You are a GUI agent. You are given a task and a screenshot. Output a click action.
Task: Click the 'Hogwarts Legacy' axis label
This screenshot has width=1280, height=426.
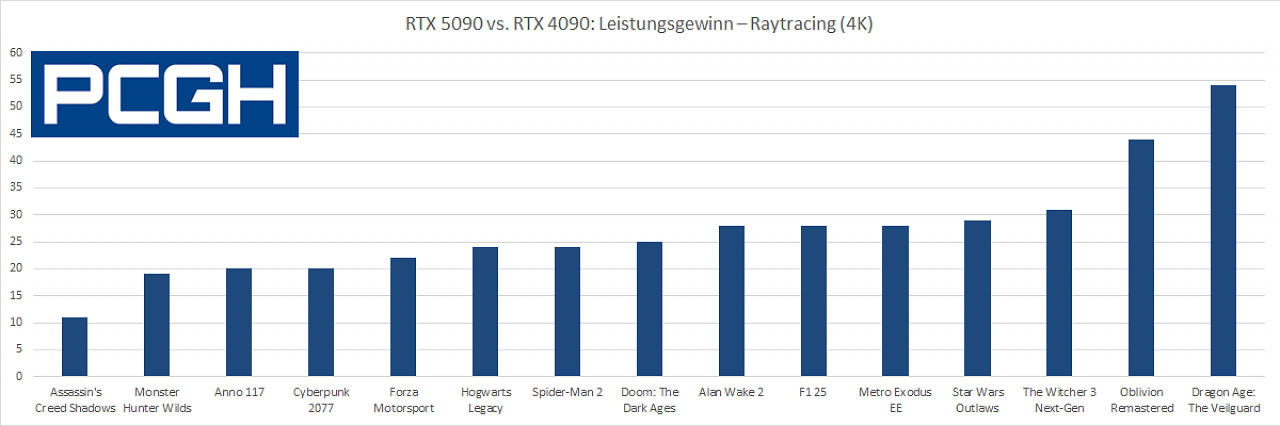pyautogui.click(x=485, y=399)
